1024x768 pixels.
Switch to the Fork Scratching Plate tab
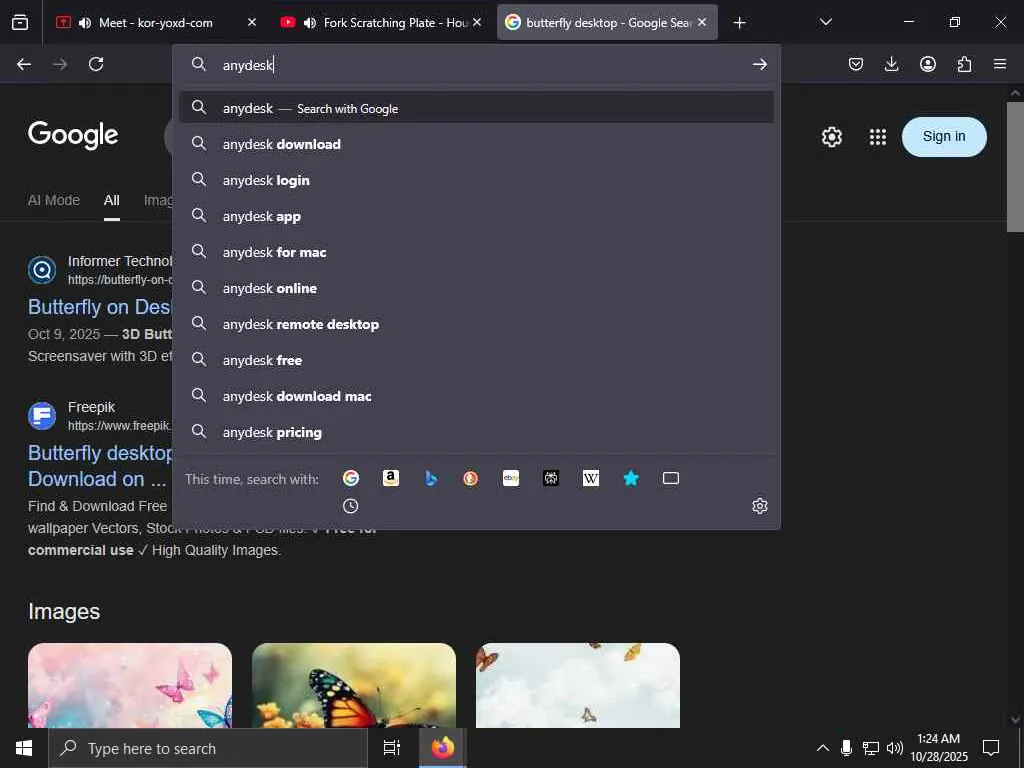381,23
